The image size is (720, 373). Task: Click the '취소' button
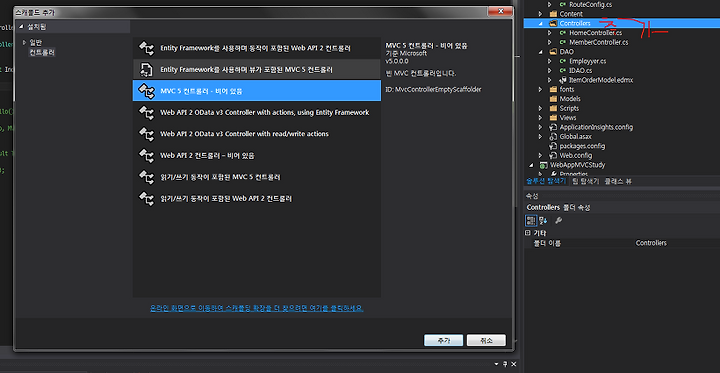coord(486,340)
